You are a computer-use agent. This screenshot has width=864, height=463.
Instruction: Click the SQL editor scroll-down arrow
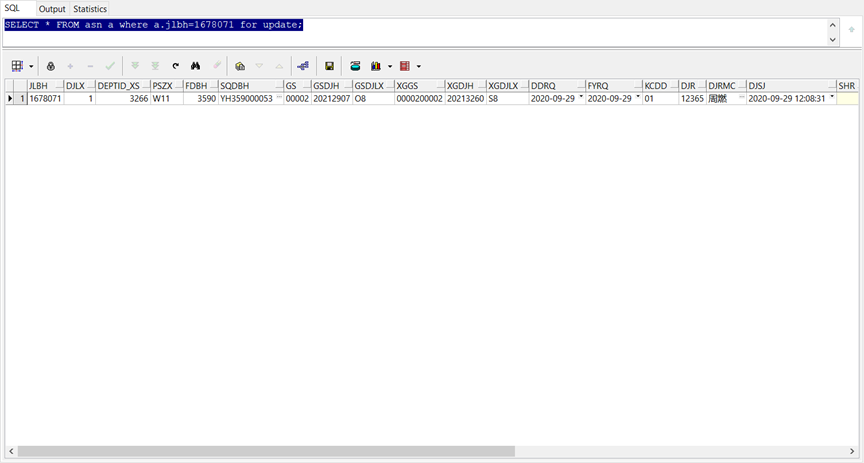point(833,39)
